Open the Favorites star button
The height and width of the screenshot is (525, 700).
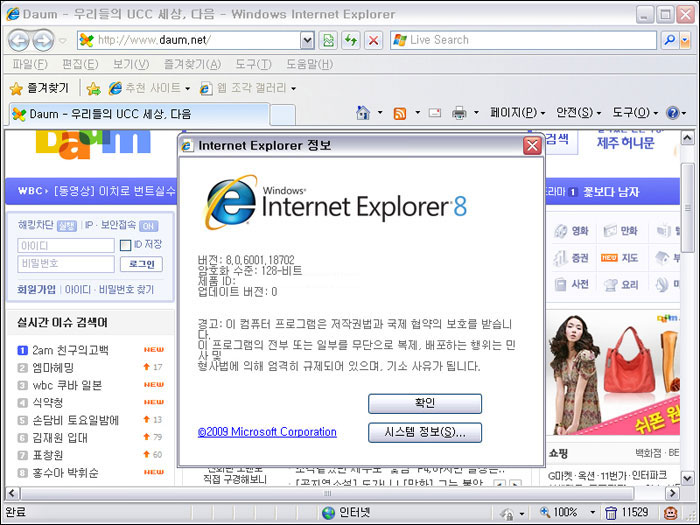(39, 88)
